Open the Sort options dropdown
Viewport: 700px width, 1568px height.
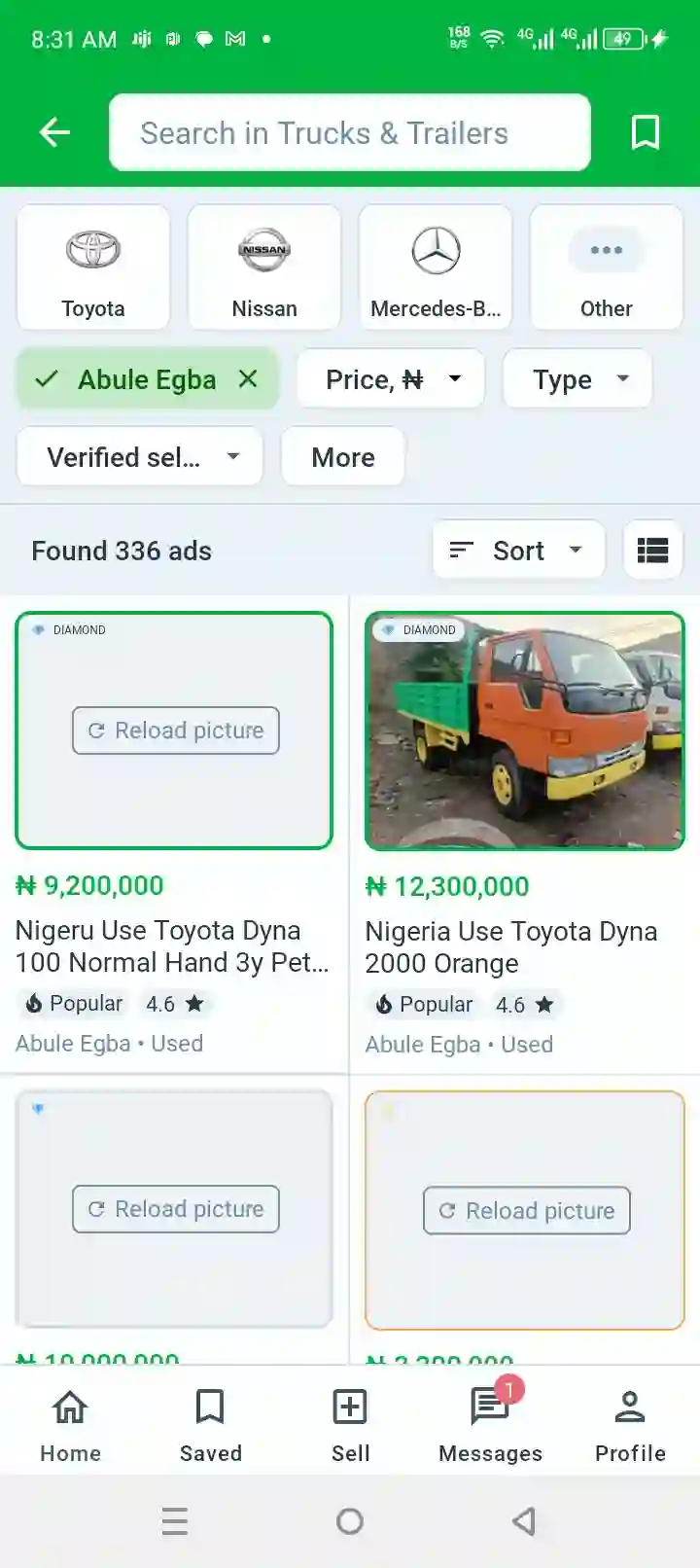[x=518, y=551]
